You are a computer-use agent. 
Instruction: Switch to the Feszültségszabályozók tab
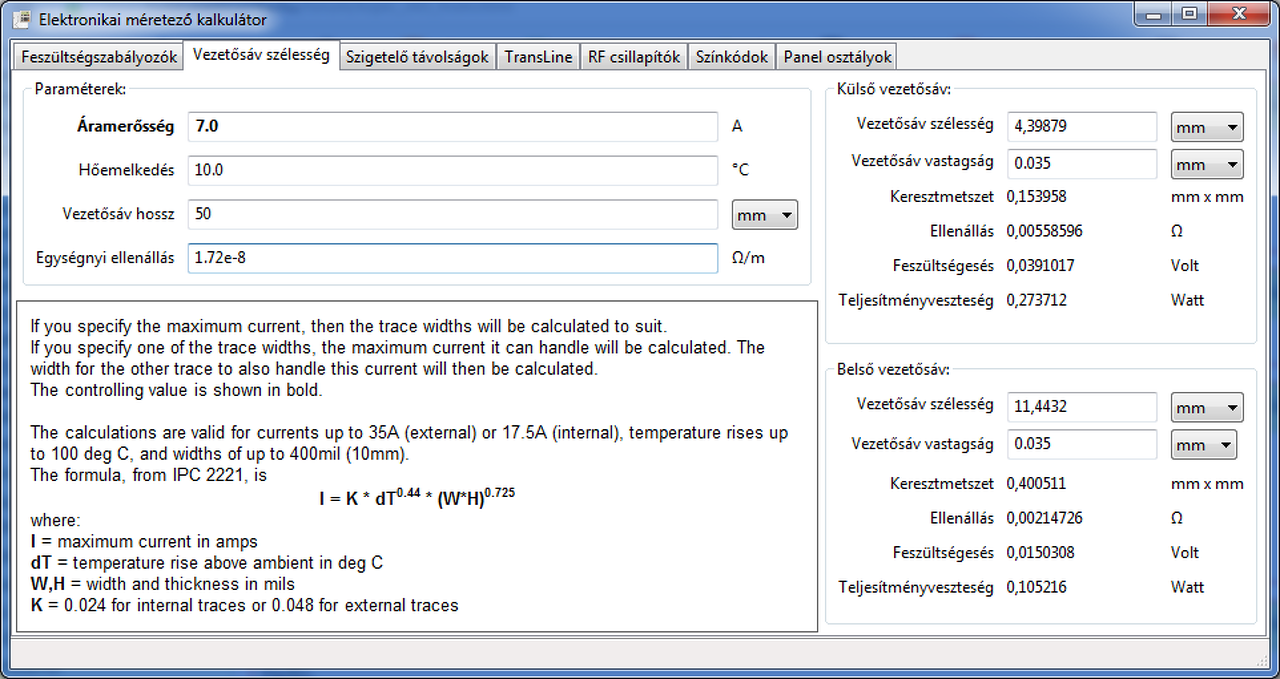(99, 57)
